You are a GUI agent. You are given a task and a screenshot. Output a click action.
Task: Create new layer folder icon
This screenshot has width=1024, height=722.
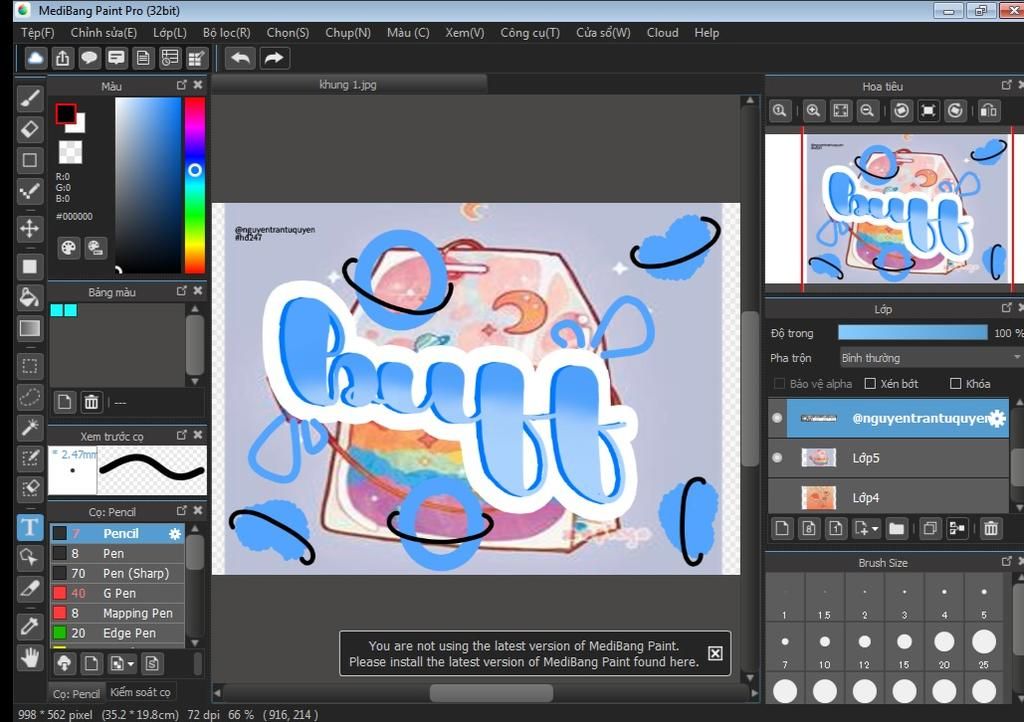pos(896,528)
